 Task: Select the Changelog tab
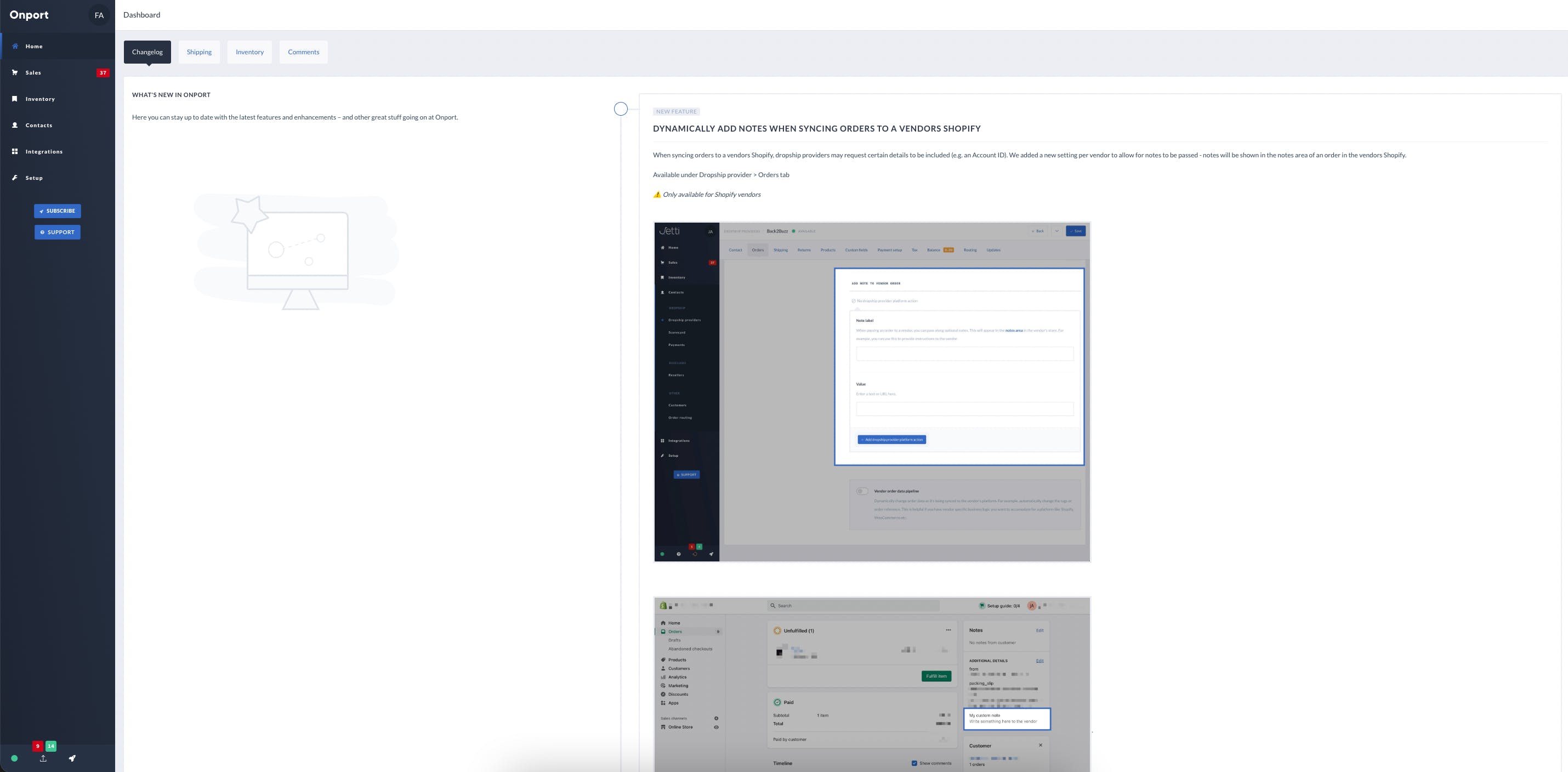tap(147, 52)
